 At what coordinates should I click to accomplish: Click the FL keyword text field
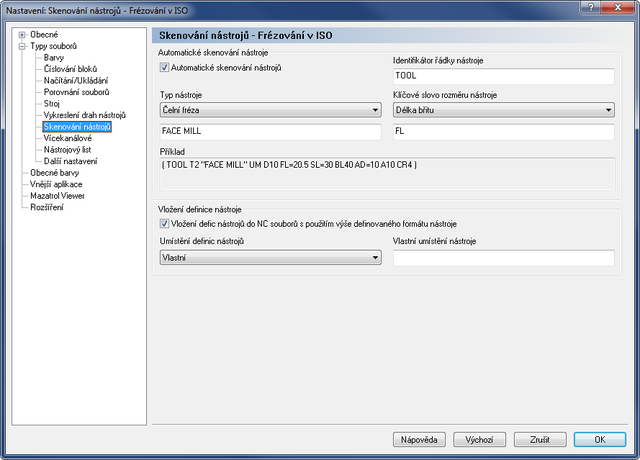[504, 131]
